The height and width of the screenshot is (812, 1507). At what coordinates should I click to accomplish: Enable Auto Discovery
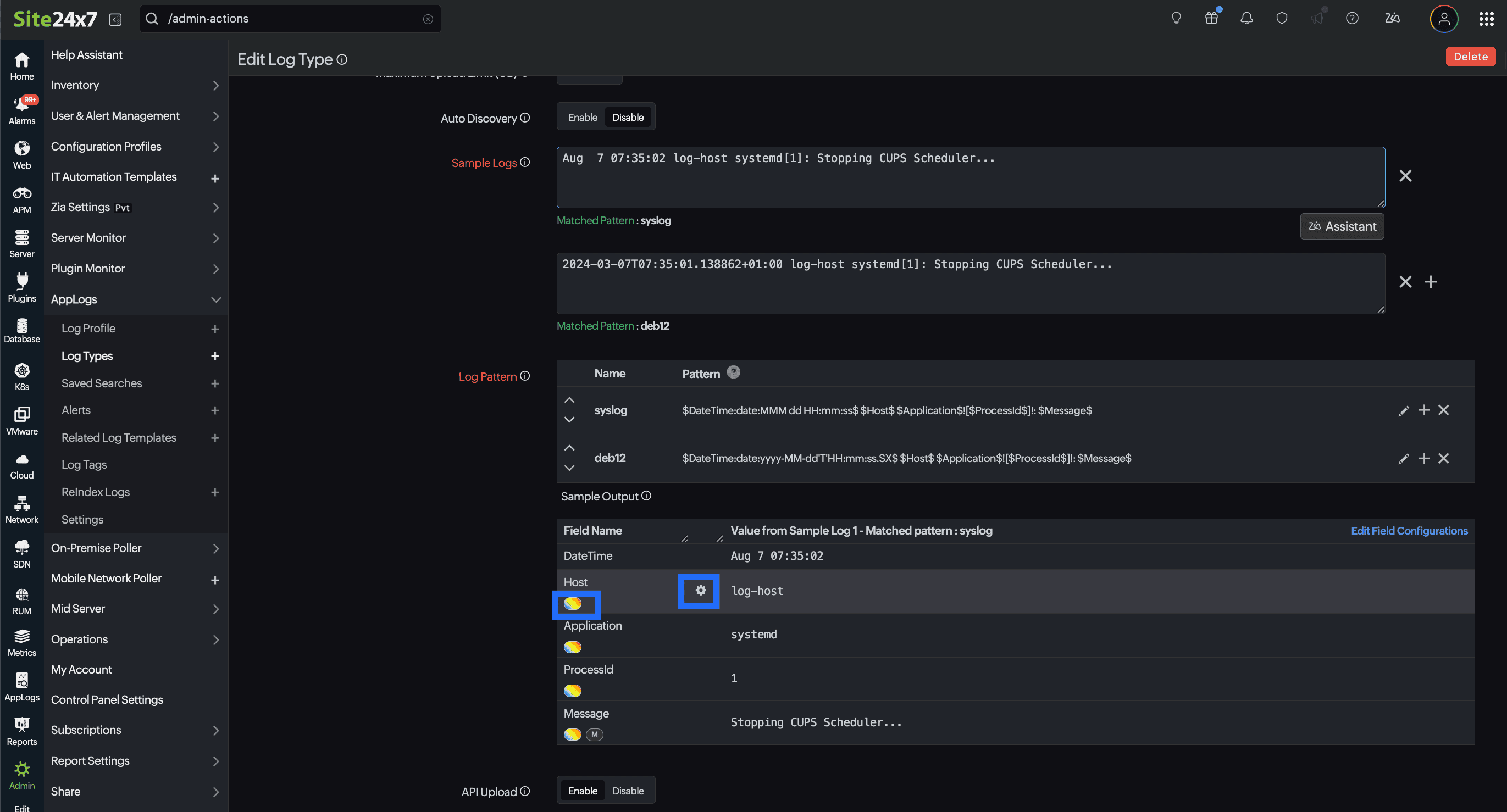tap(582, 118)
